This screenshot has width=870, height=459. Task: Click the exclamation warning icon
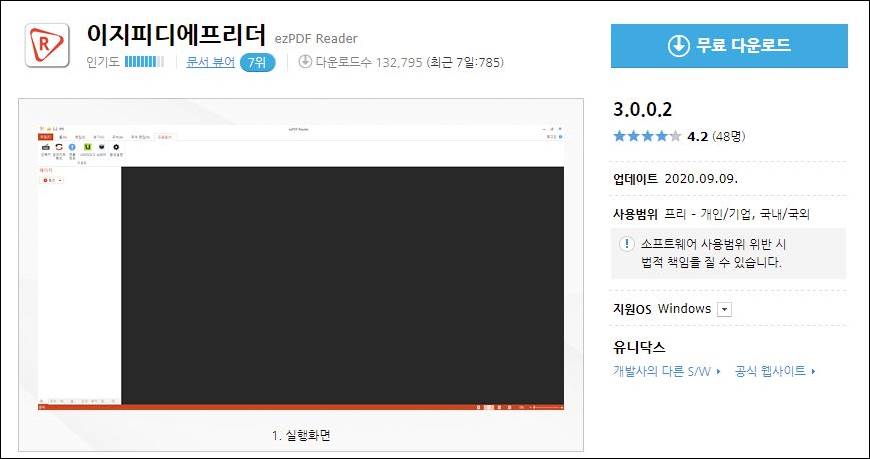626,244
